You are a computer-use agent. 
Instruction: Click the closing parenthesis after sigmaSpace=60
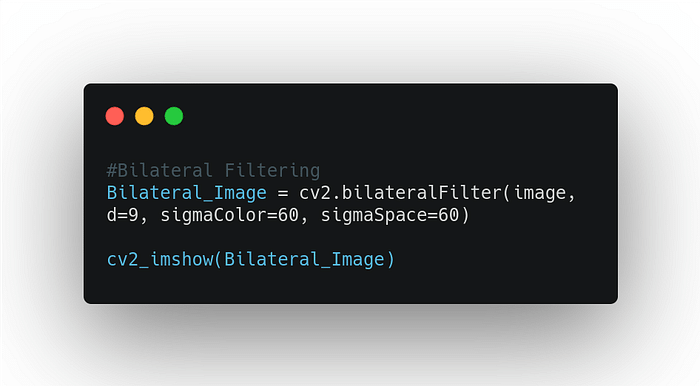465,215
